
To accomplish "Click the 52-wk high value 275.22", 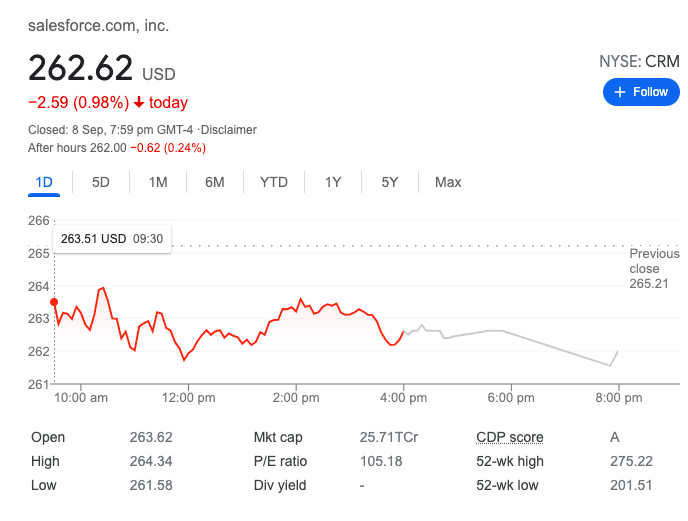I will point(631,461).
